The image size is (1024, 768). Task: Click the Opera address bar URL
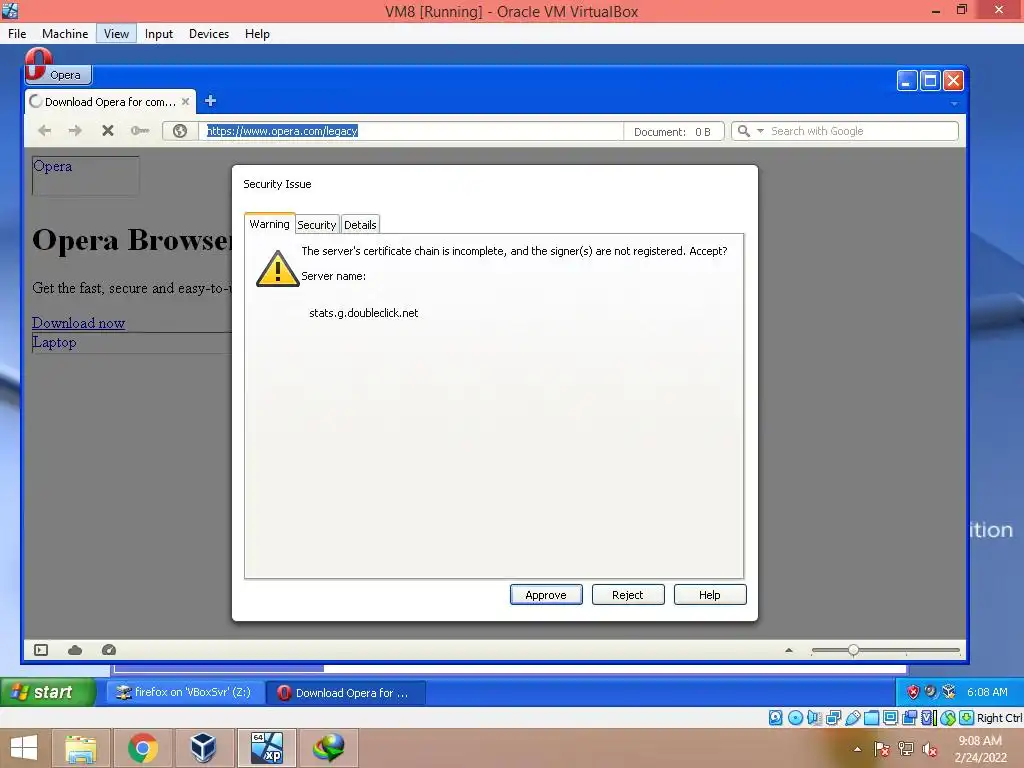[282, 131]
